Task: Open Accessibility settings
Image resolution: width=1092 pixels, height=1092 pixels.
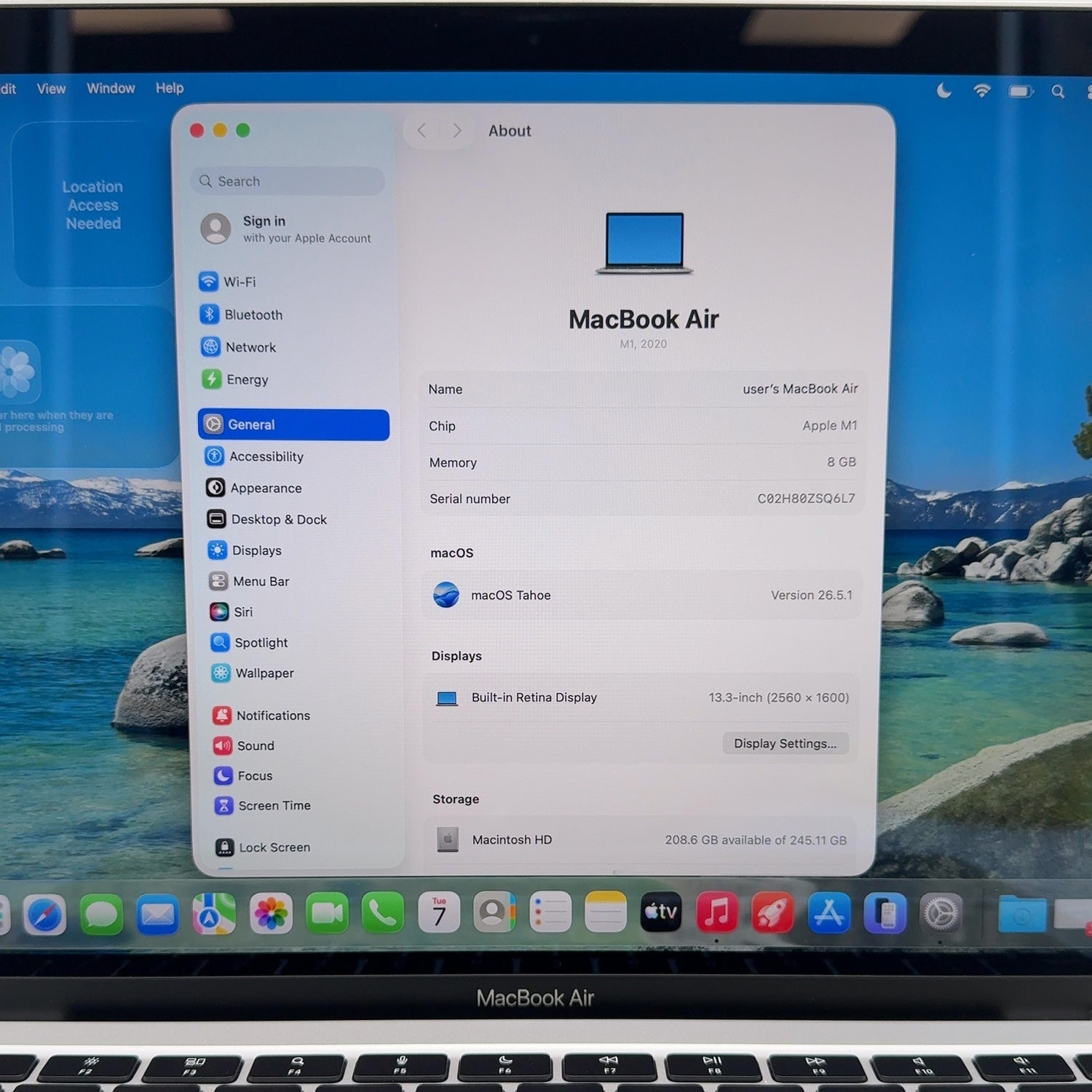Action: point(254,456)
